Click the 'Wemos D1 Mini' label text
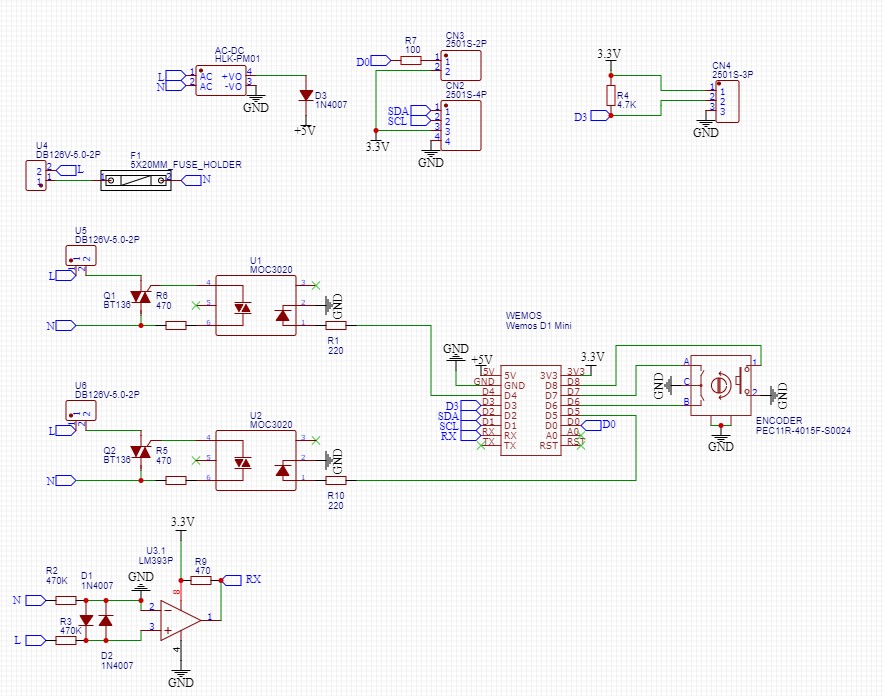 pyautogui.click(x=538, y=325)
